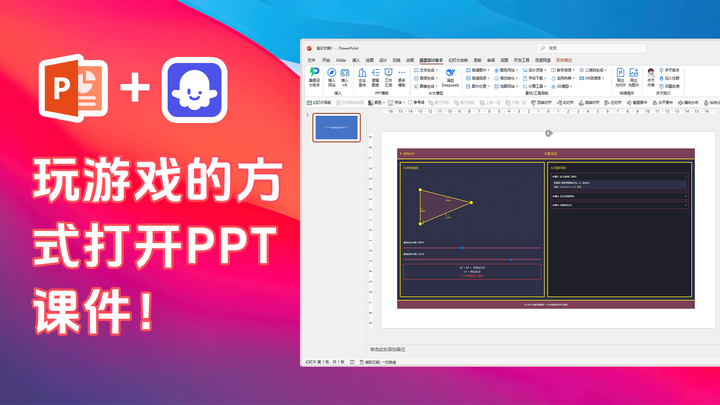Select the slide 1 thumbnail
Viewport: 720px width, 405px height.
pos(336,127)
